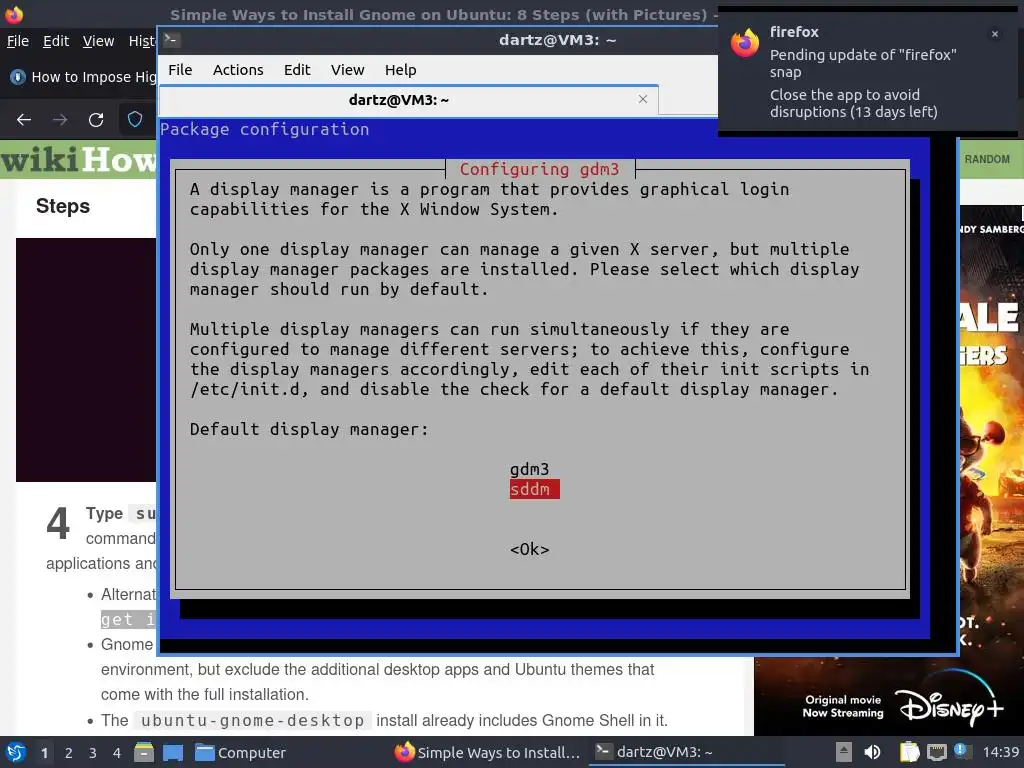Open Firefox View menu
The width and height of the screenshot is (1024, 768).
coord(98,41)
